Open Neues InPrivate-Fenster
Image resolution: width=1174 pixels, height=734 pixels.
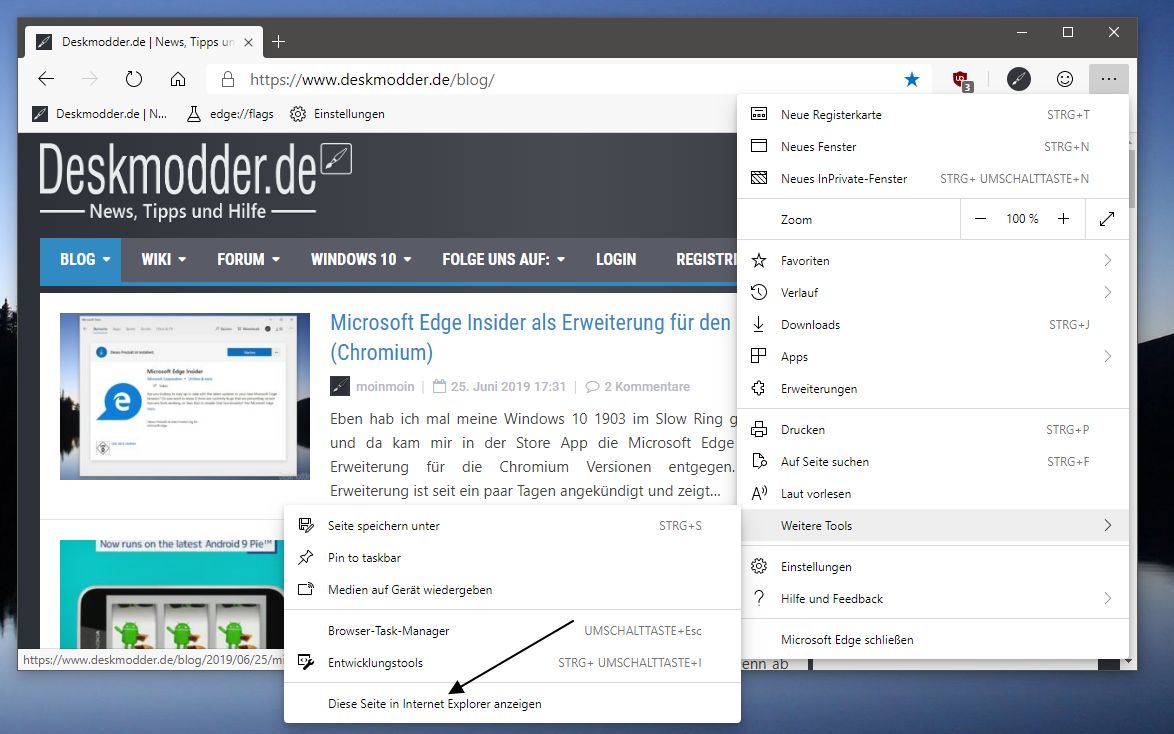933,178
